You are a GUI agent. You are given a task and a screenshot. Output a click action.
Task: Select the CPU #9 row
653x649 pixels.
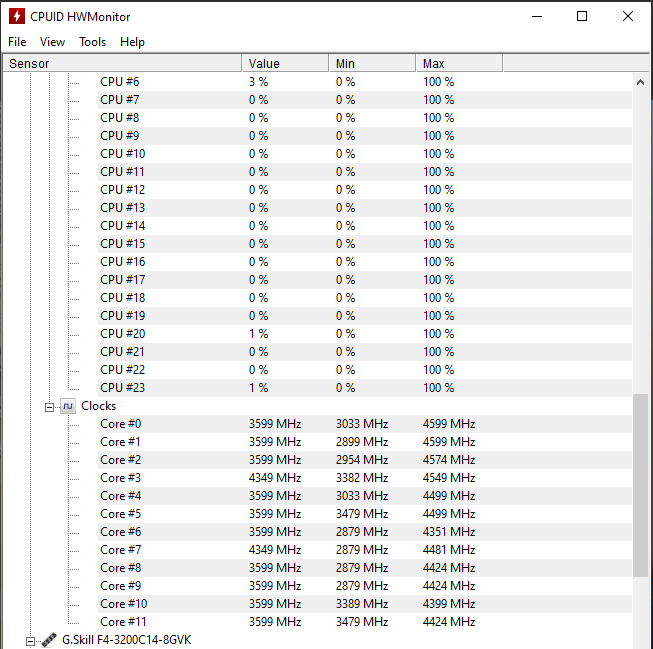click(x=365, y=135)
